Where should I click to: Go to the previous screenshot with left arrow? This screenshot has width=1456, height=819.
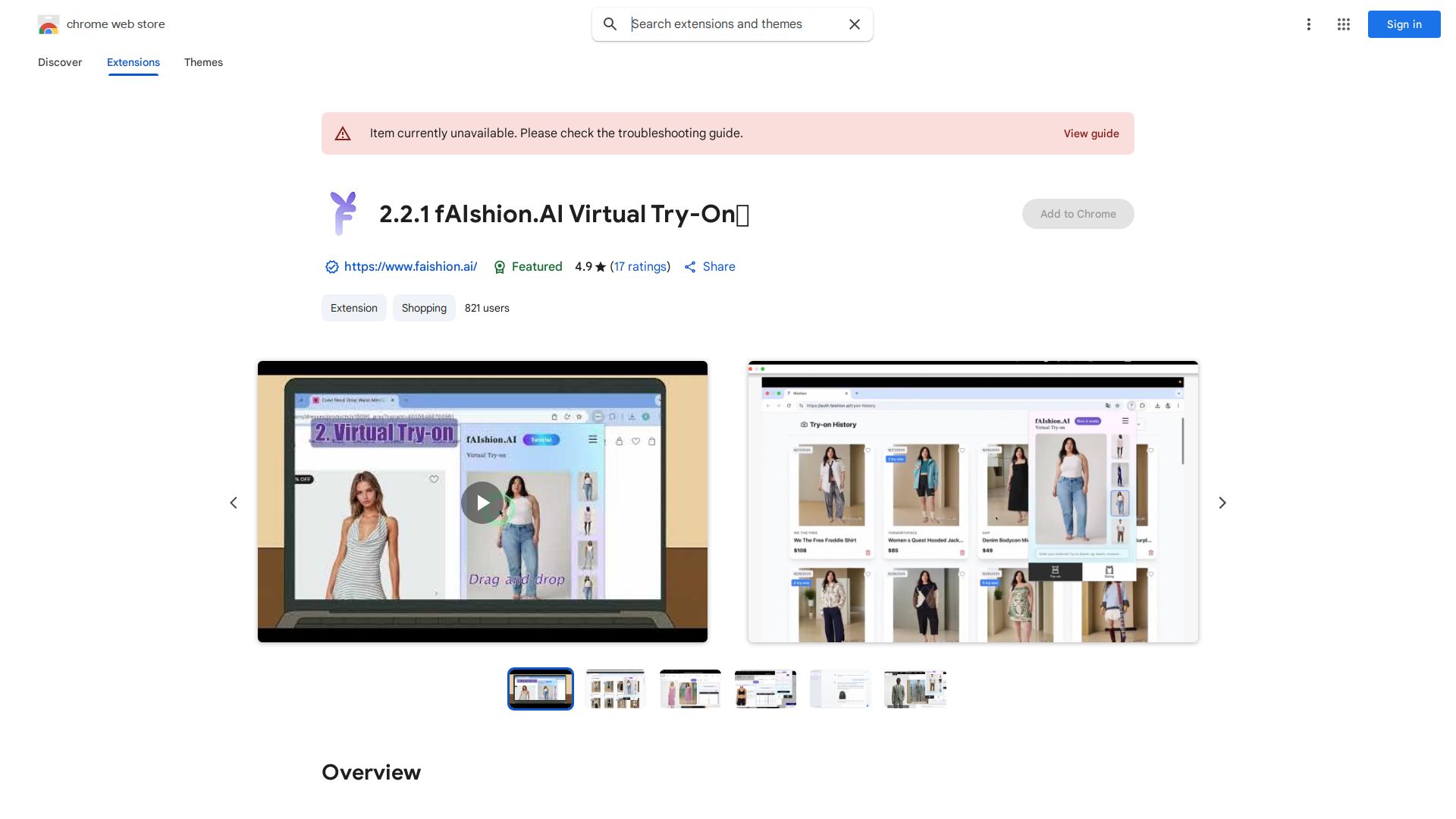(234, 503)
